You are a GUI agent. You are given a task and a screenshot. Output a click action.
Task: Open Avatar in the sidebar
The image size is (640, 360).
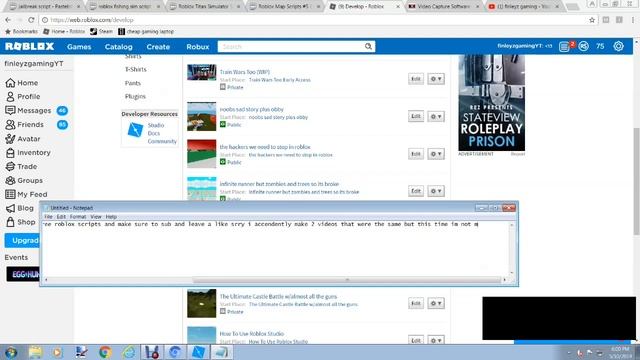coord(23,139)
